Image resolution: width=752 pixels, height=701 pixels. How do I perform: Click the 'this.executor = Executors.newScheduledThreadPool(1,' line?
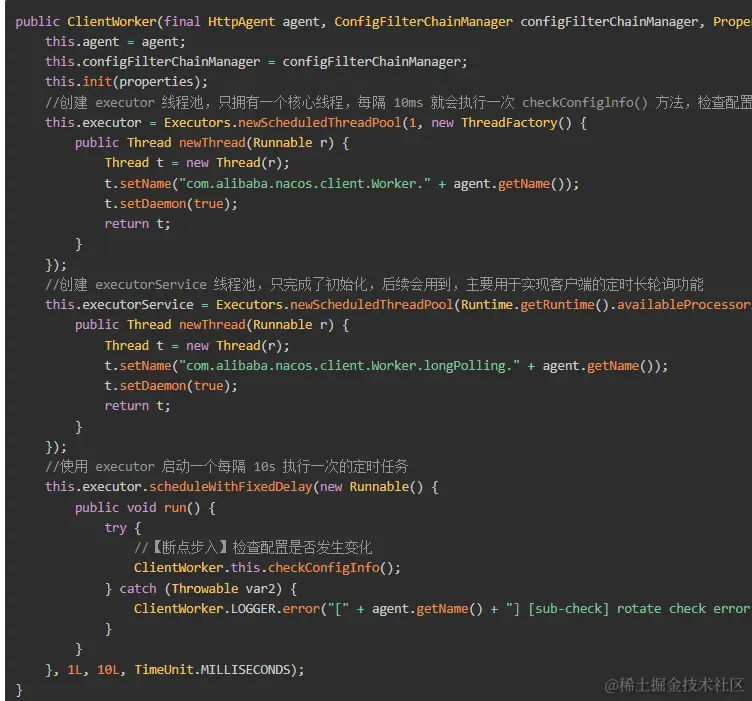tap(316, 123)
